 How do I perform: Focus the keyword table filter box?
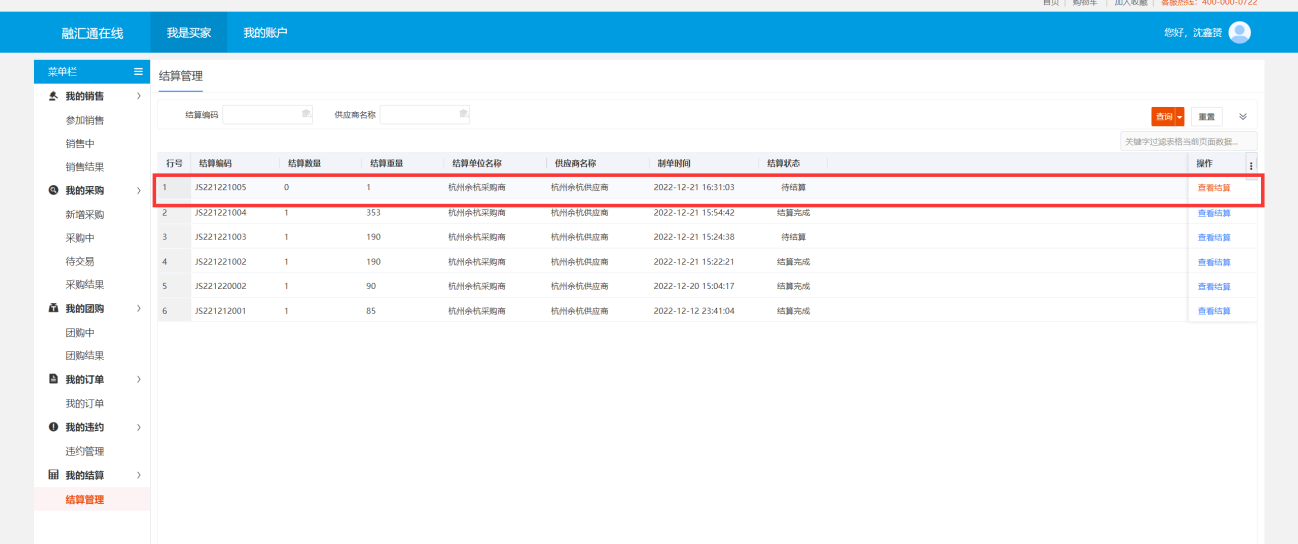click(x=1188, y=141)
